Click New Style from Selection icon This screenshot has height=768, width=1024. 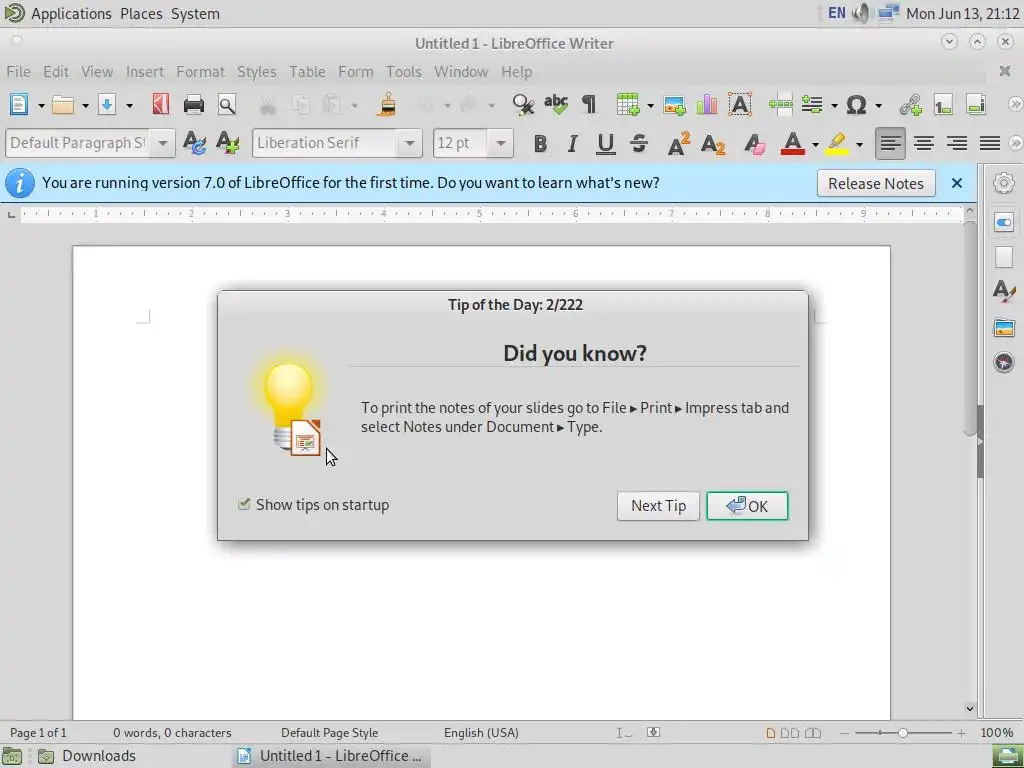coord(227,143)
